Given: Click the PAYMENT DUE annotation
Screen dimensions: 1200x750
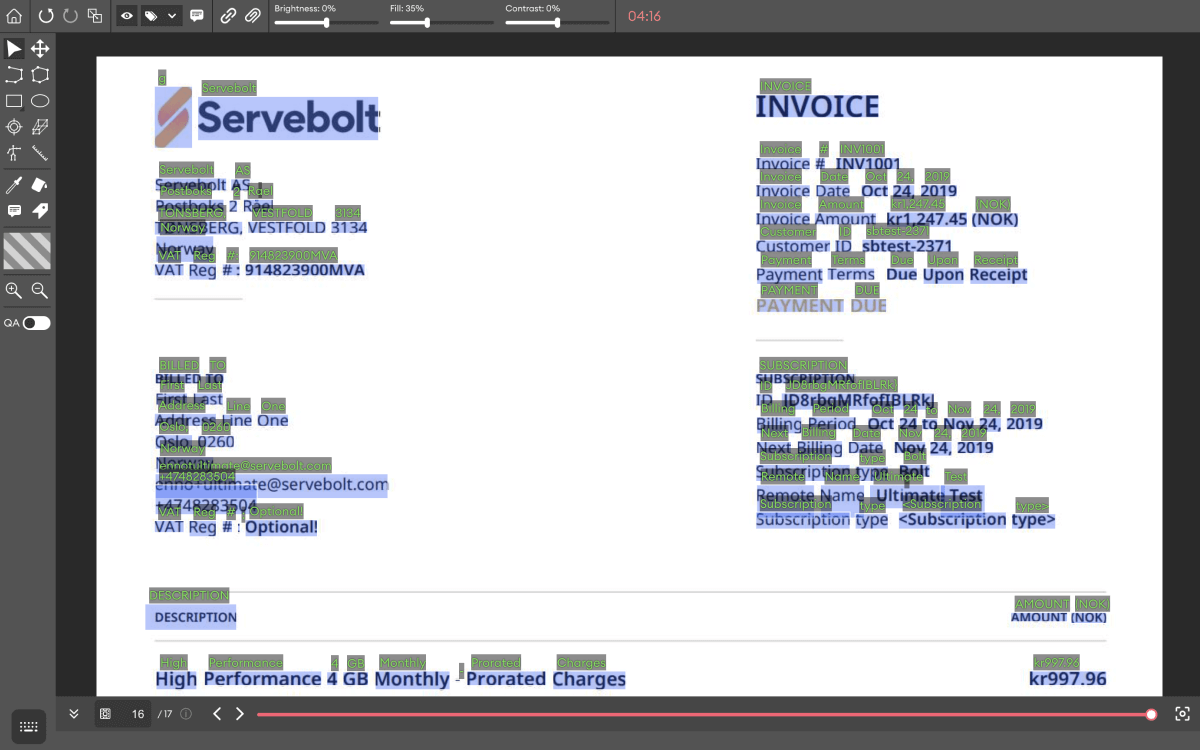Looking at the screenshot, I should click(x=821, y=305).
